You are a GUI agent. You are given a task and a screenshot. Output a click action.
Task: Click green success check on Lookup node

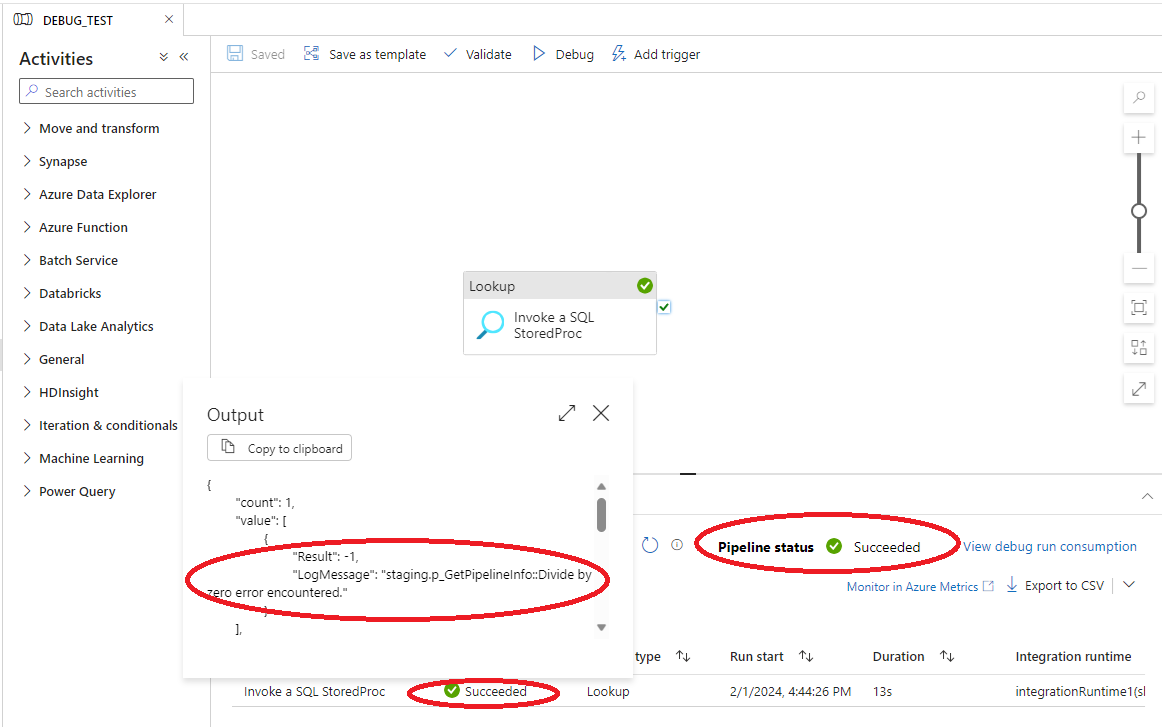click(645, 285)
